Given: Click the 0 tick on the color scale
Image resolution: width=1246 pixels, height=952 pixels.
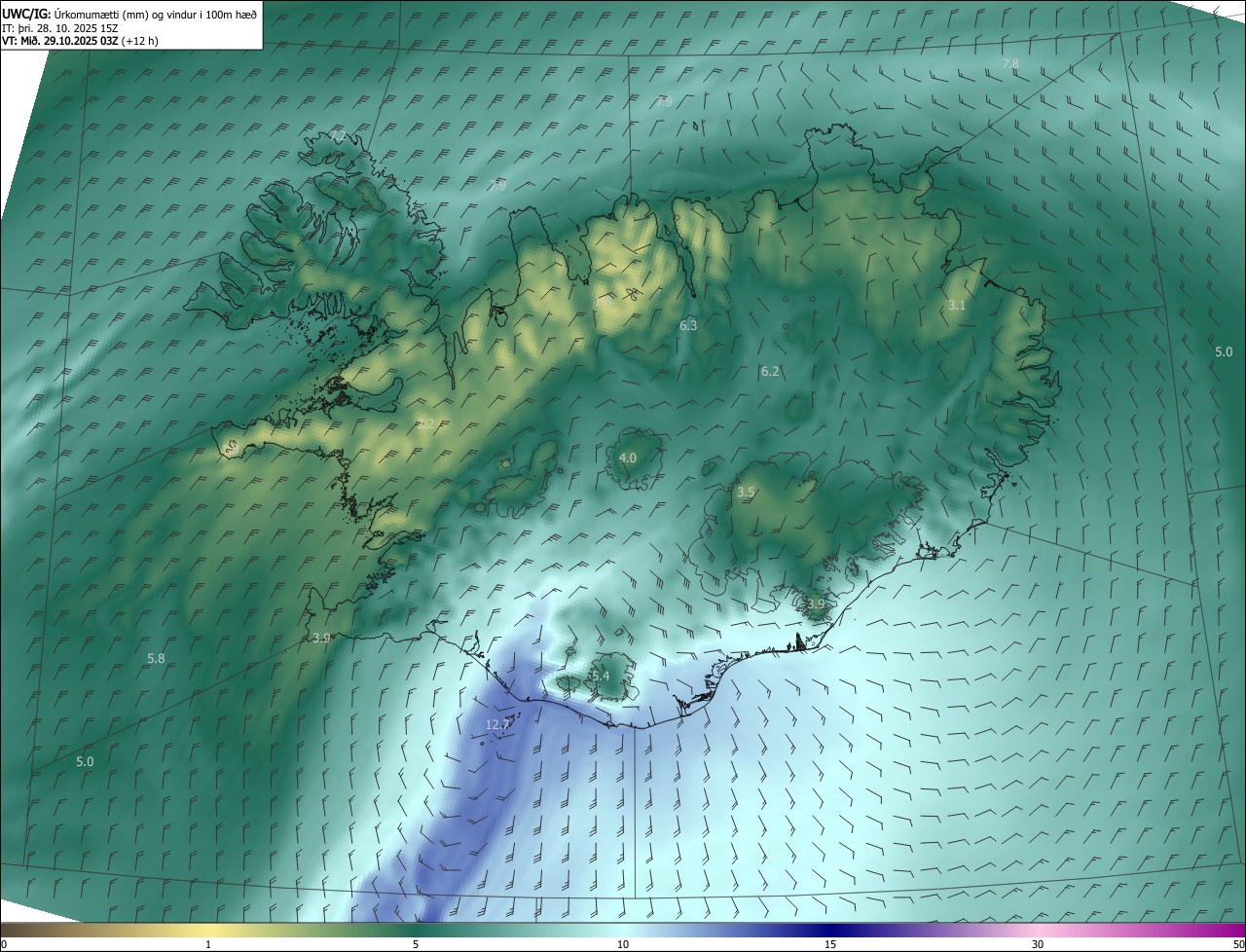Looking at the screenshot, I should (x=4, y=945).
